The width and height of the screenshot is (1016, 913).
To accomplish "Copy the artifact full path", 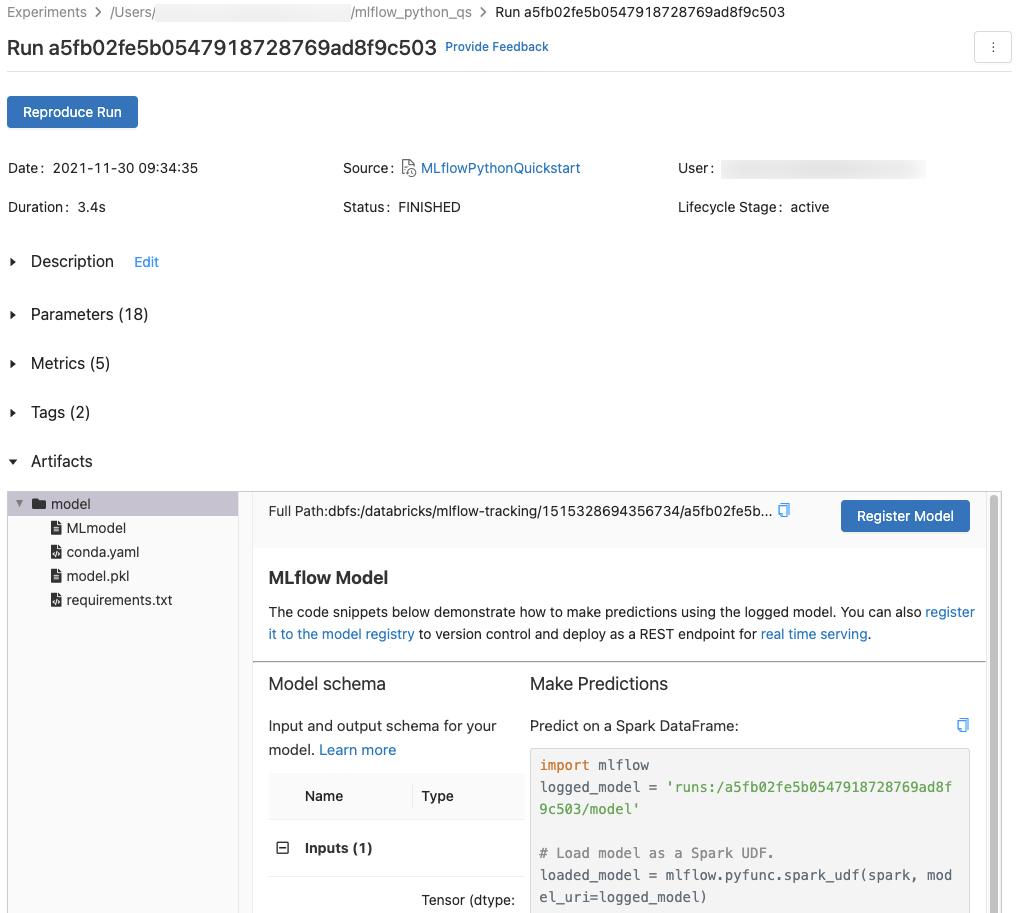I will pyautogui.click(x=784, y=511).
